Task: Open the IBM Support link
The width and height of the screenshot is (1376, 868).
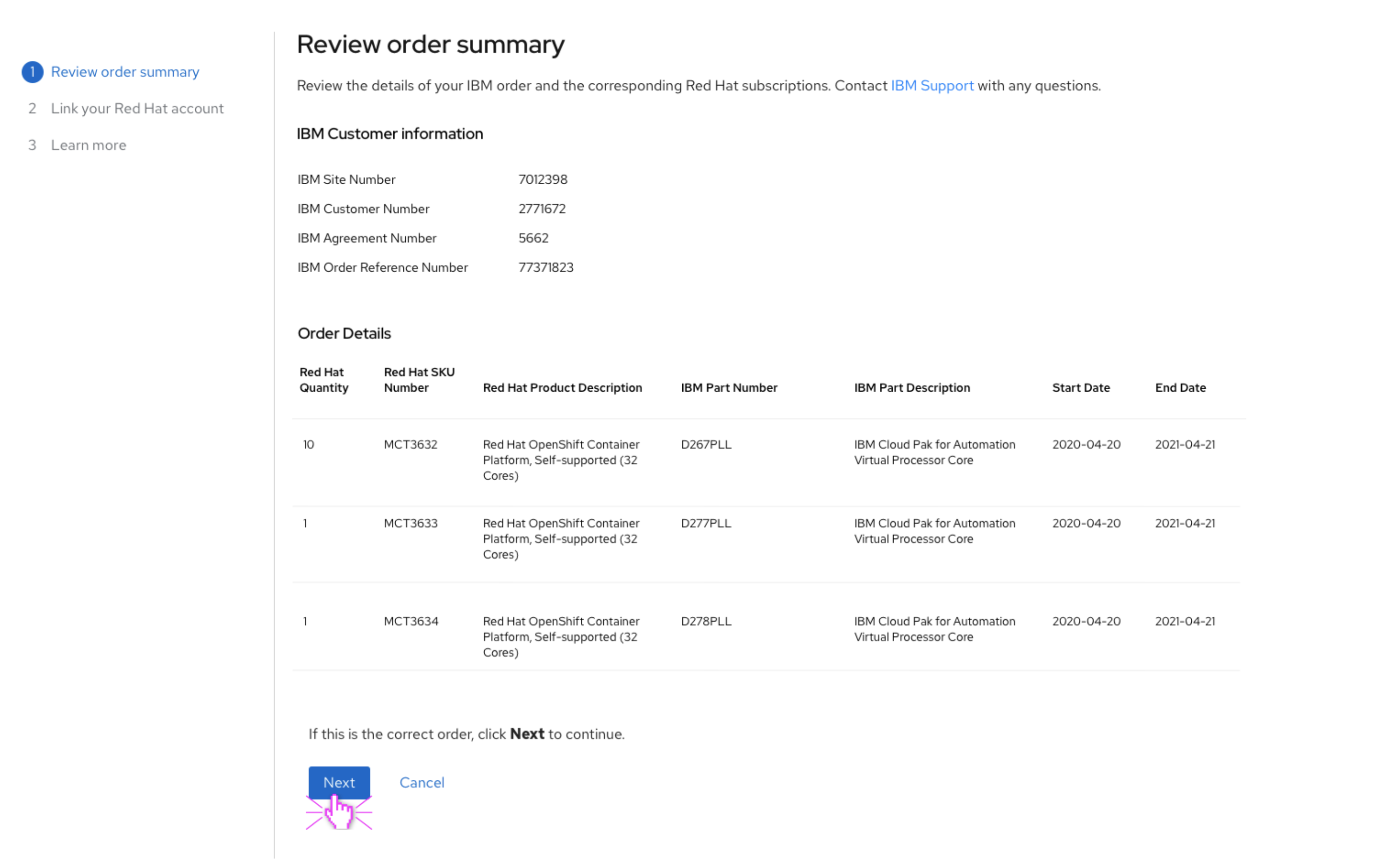Action: tap(931, 86)
